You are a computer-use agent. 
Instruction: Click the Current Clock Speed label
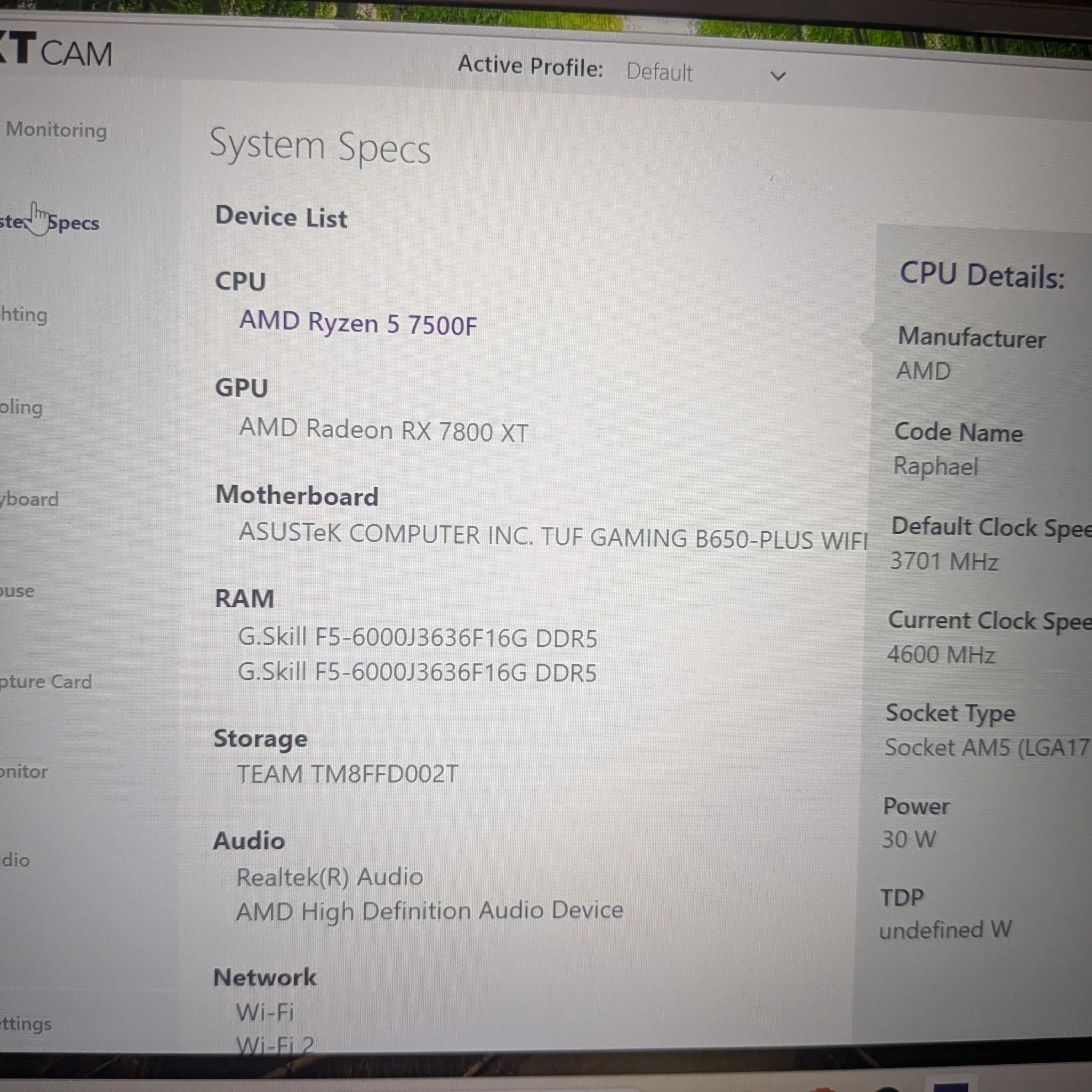989,621
